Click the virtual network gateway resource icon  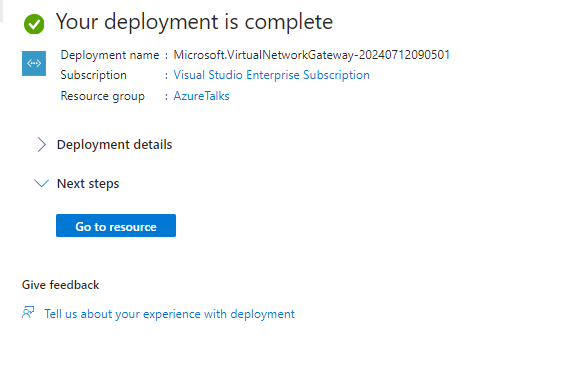tap(34, 63)
